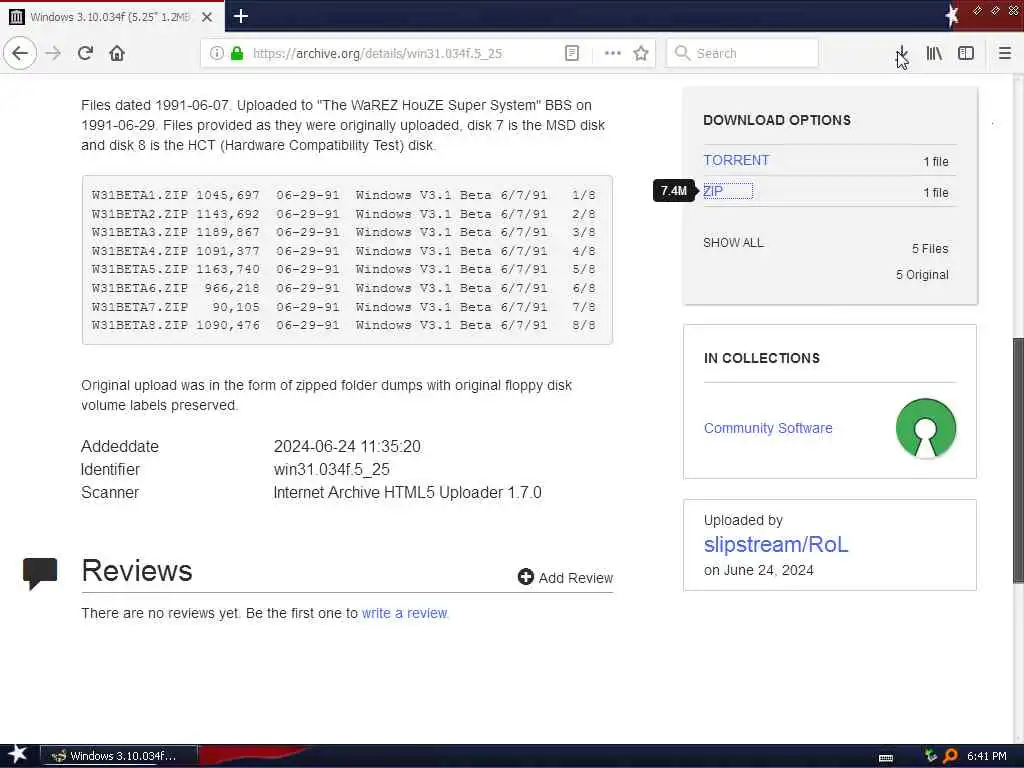
Task: Click the '1 file' count beside TORRENT
Action: [x=936, y=161]
